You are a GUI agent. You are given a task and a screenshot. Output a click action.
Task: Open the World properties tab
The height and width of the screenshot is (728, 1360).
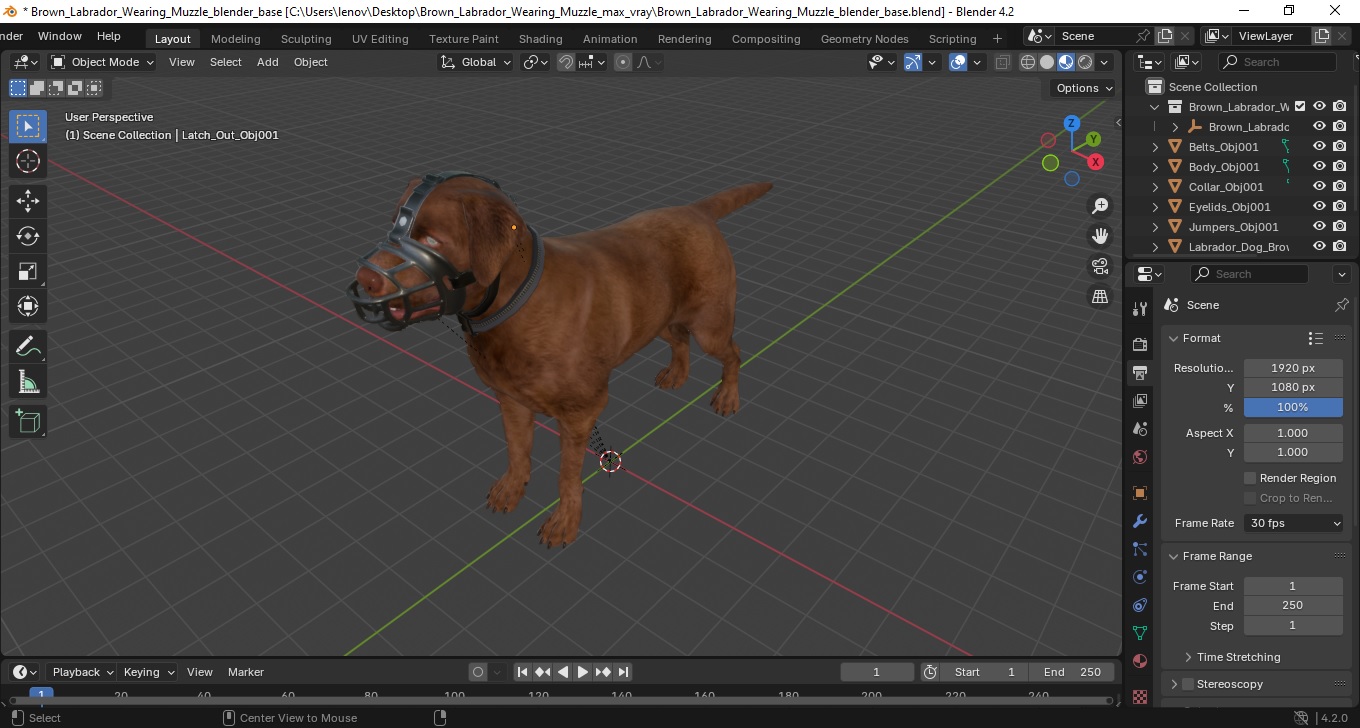click(x=1139, y=457)
